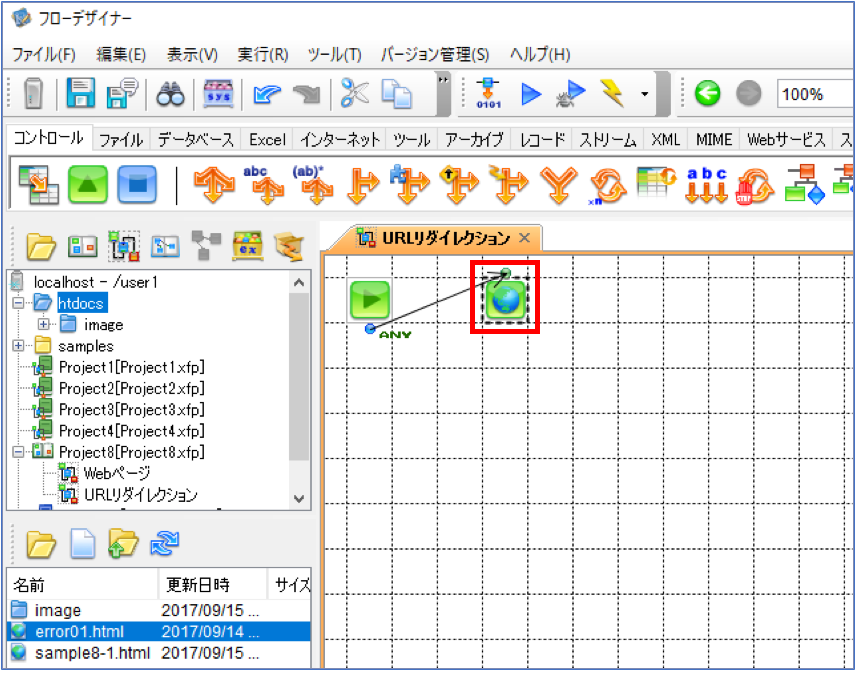Switch to the Excel component tab
The width and height of the screenshot is (857, 673).
click(x=267, y=140)
